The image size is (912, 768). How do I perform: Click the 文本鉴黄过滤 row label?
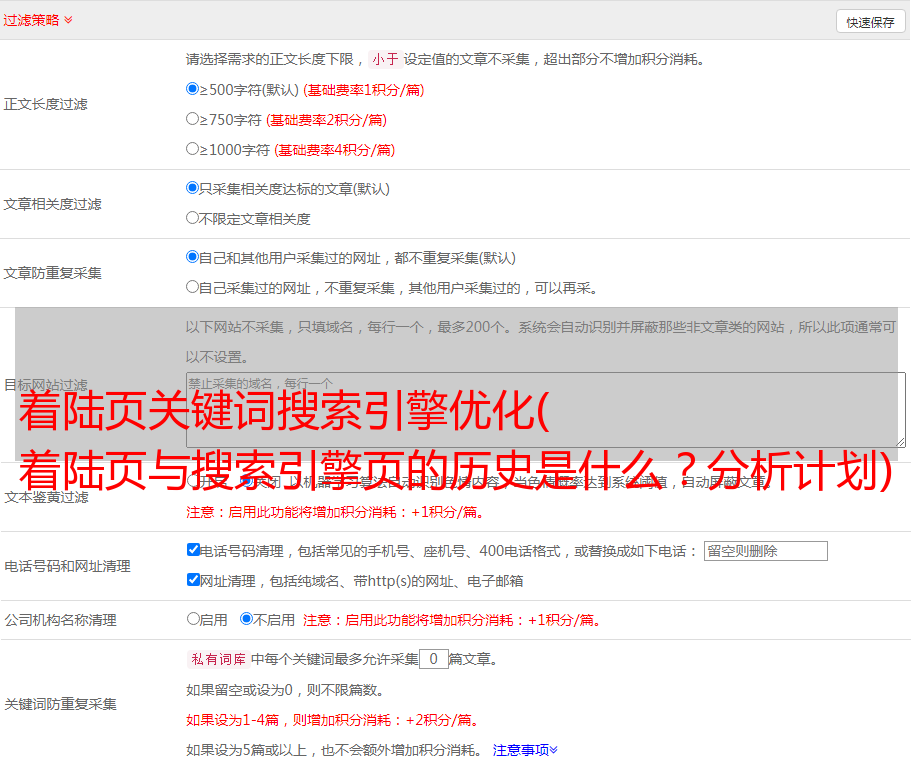point(47,497)
